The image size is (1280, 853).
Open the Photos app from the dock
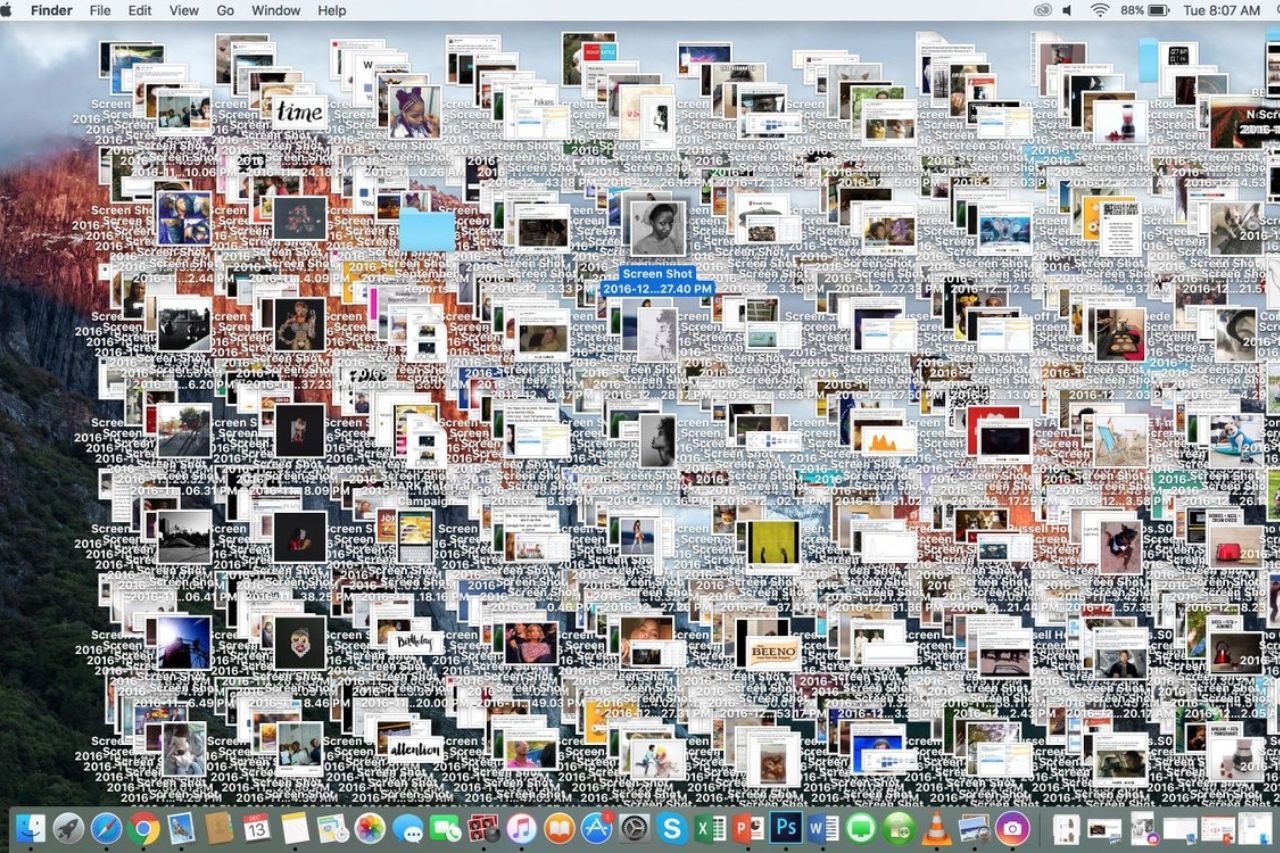tap(370, 828)
